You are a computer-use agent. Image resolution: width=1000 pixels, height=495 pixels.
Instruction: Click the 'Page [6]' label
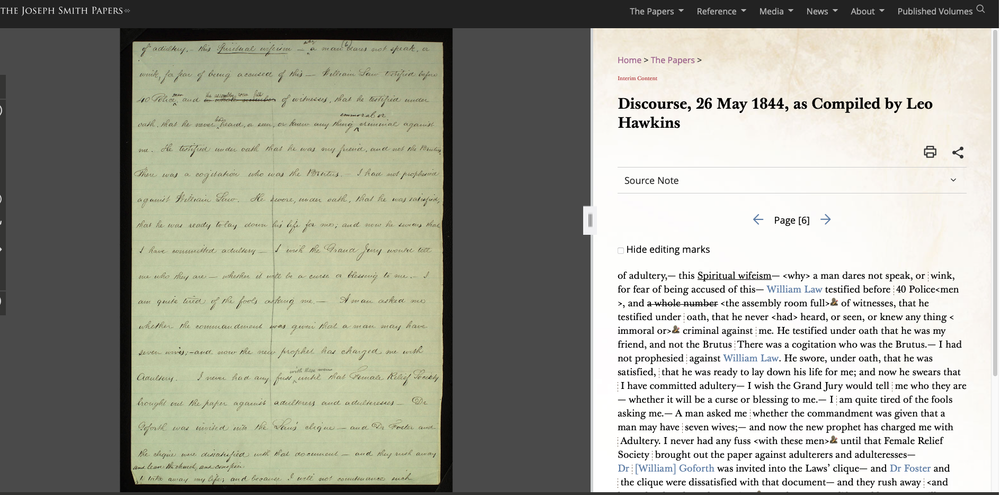pos(791,220)
